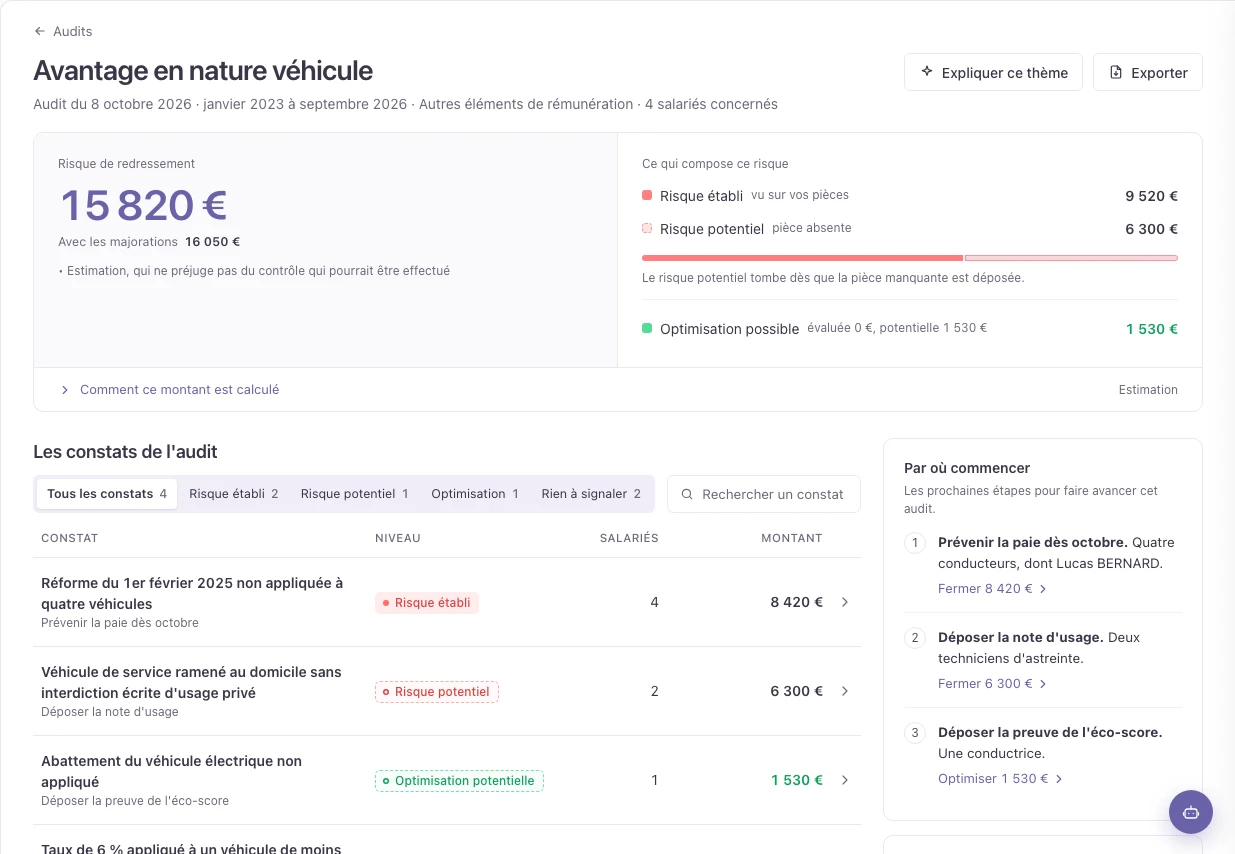The width and height of the screenshot is (1235, 854).
Task: Click the red Risque établi legend swatch
Action: (647, 196)
